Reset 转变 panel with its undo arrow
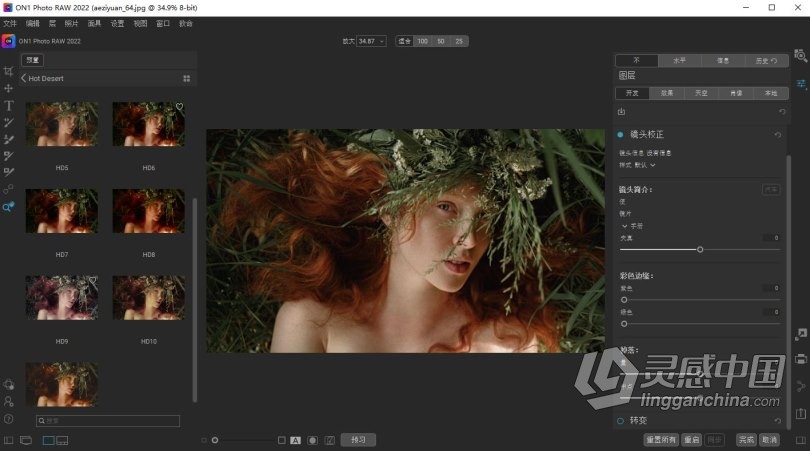This screenshot has height=451, width=810. (x=777, y=421)
